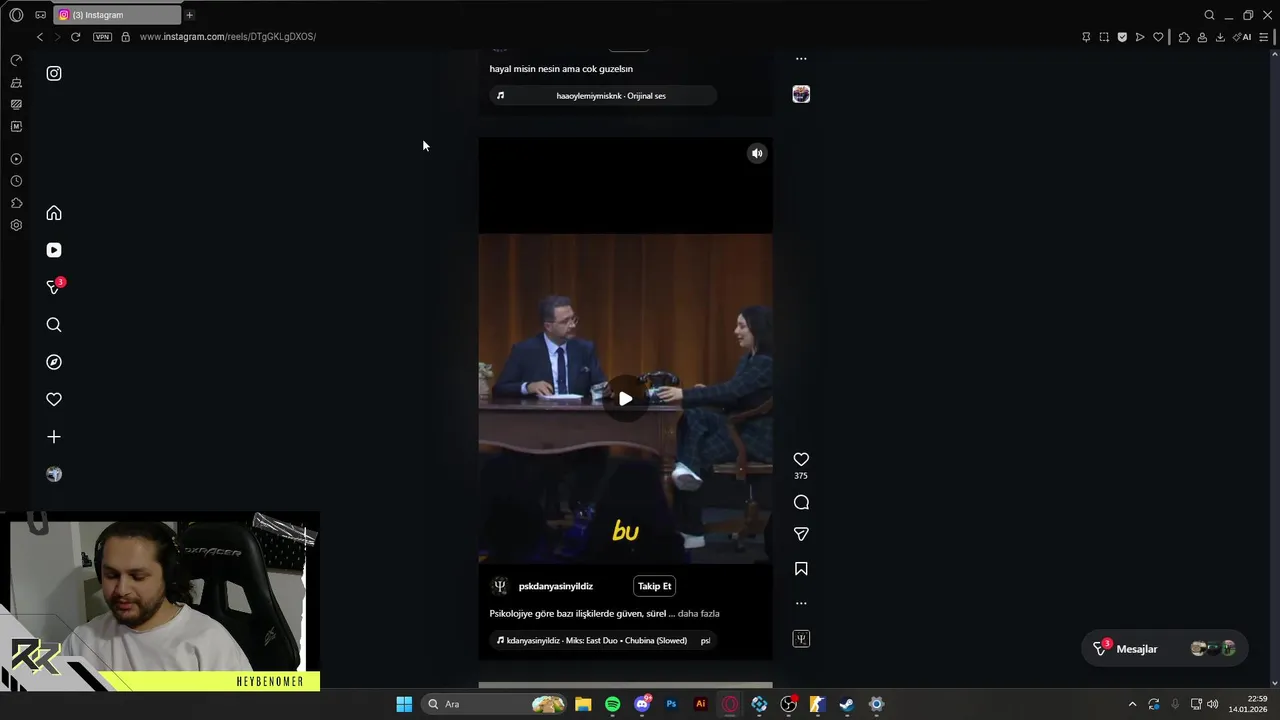This screenshot has height=720, width=1280.
Task: Open Settings gear in the Opera sidebar
Action: [x=16, y=225]
